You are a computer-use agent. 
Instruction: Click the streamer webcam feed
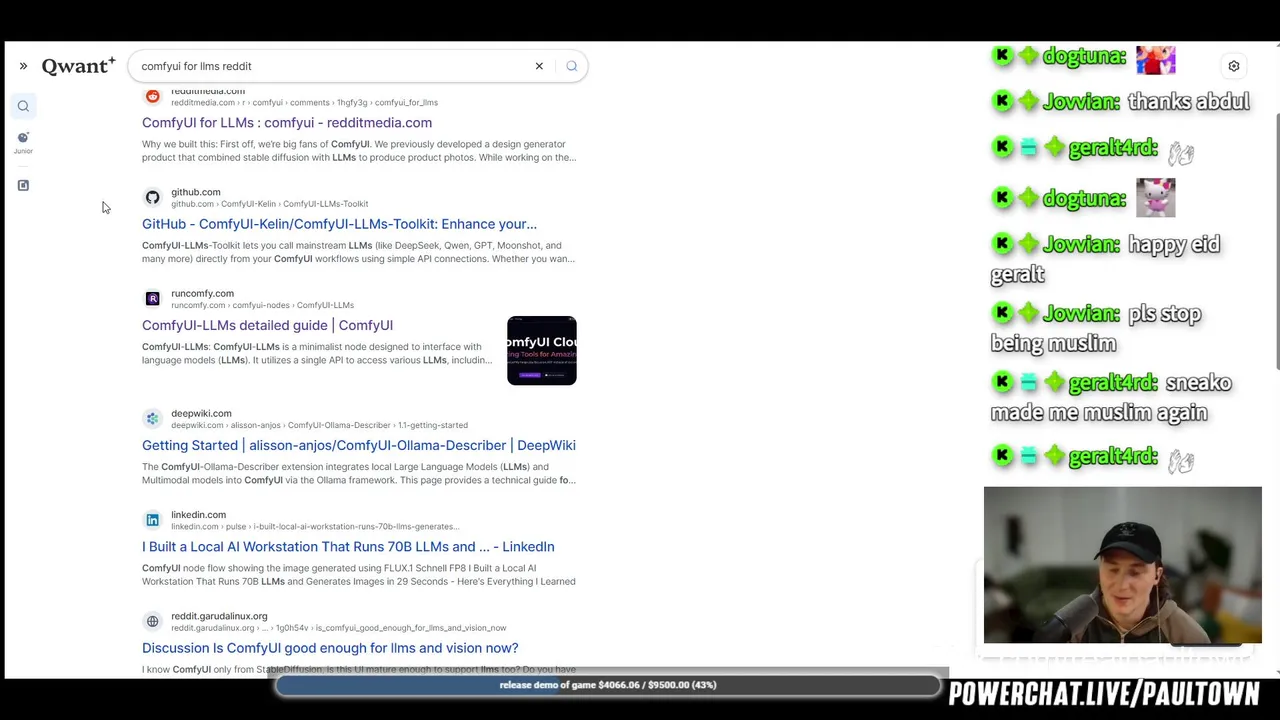pyautogui.click(x=1123, y=566)
